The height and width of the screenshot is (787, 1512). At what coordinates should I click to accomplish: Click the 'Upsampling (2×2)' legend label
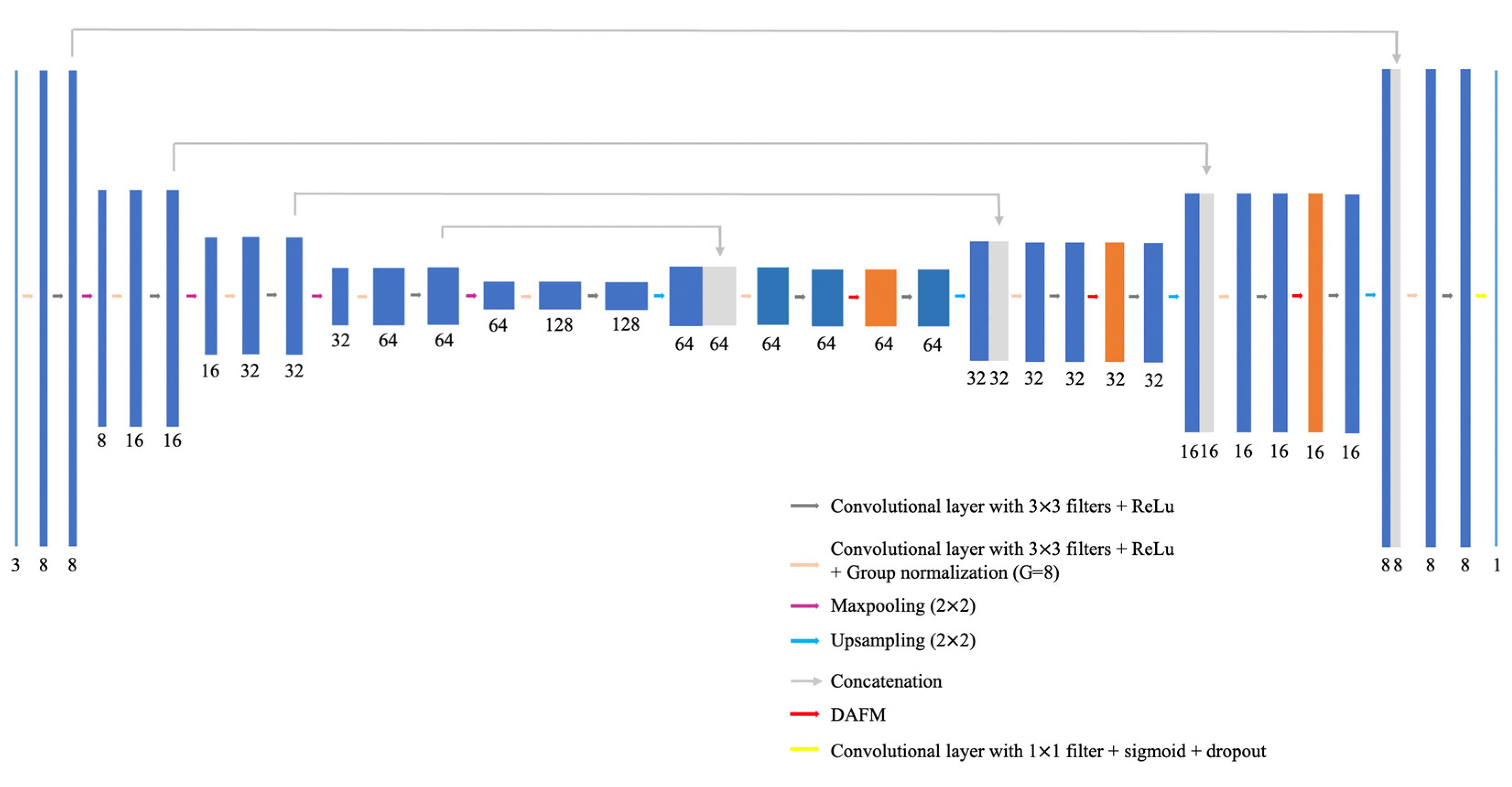(903, 640)
